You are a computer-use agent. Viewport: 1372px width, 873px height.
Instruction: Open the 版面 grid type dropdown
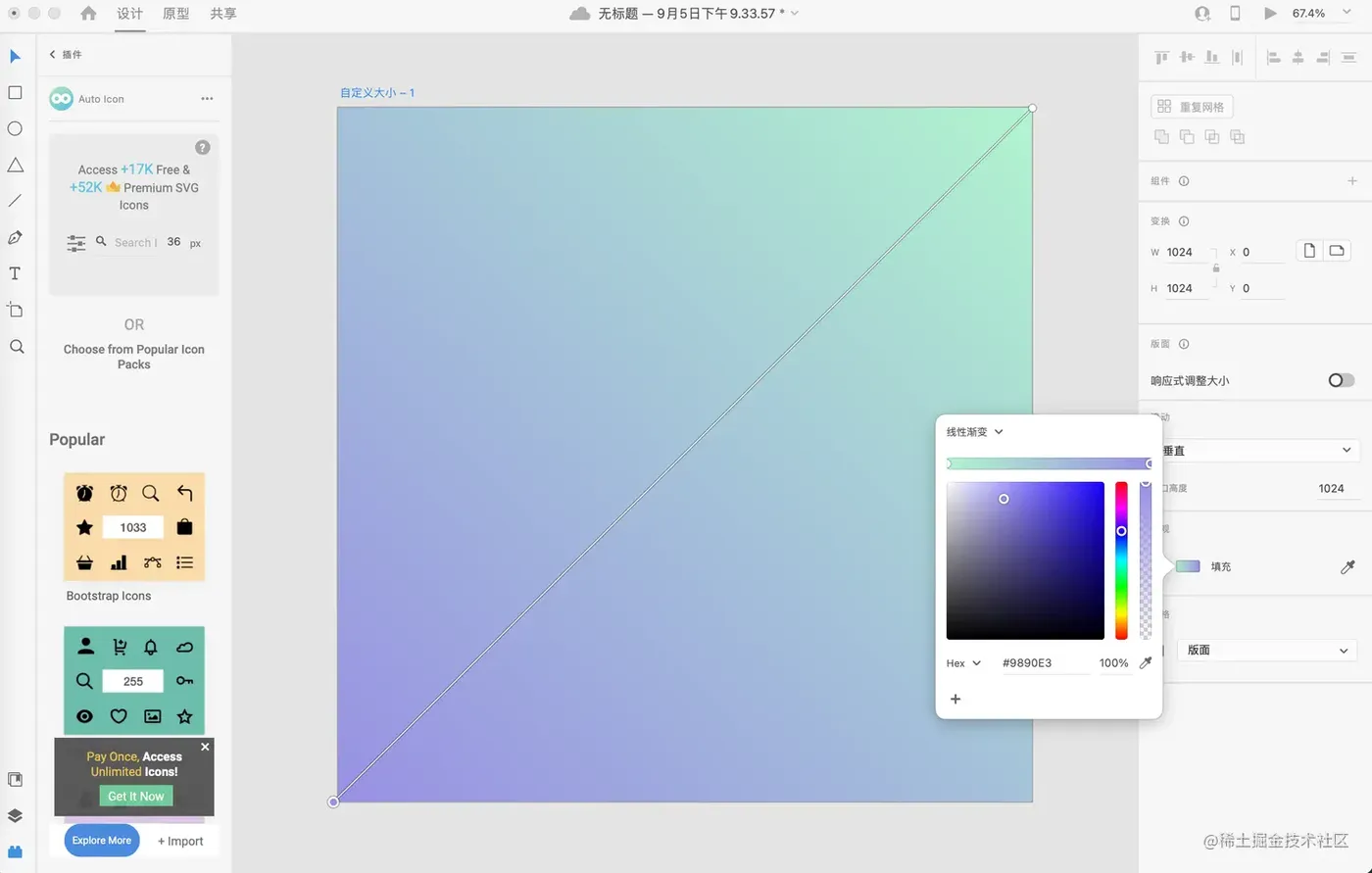1267,651
